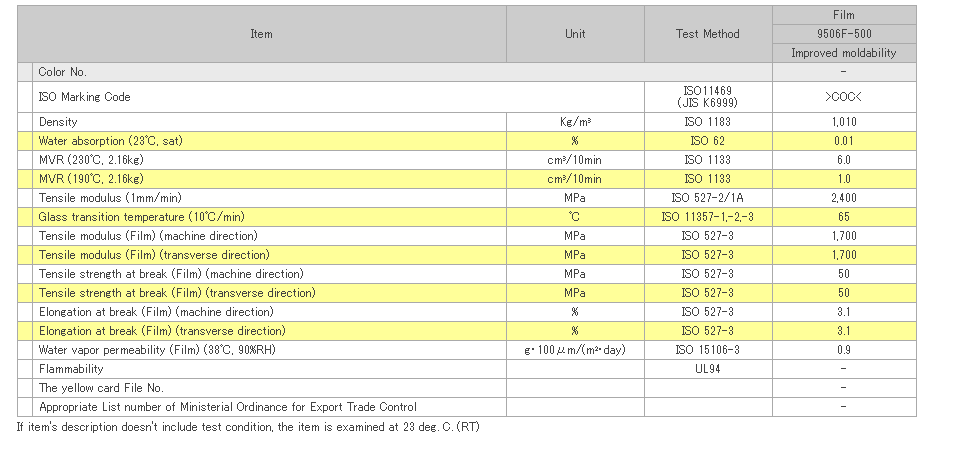Select the UL94 test method cell
966x456 pixels.
pyautogui.click(x=707, y=369)
